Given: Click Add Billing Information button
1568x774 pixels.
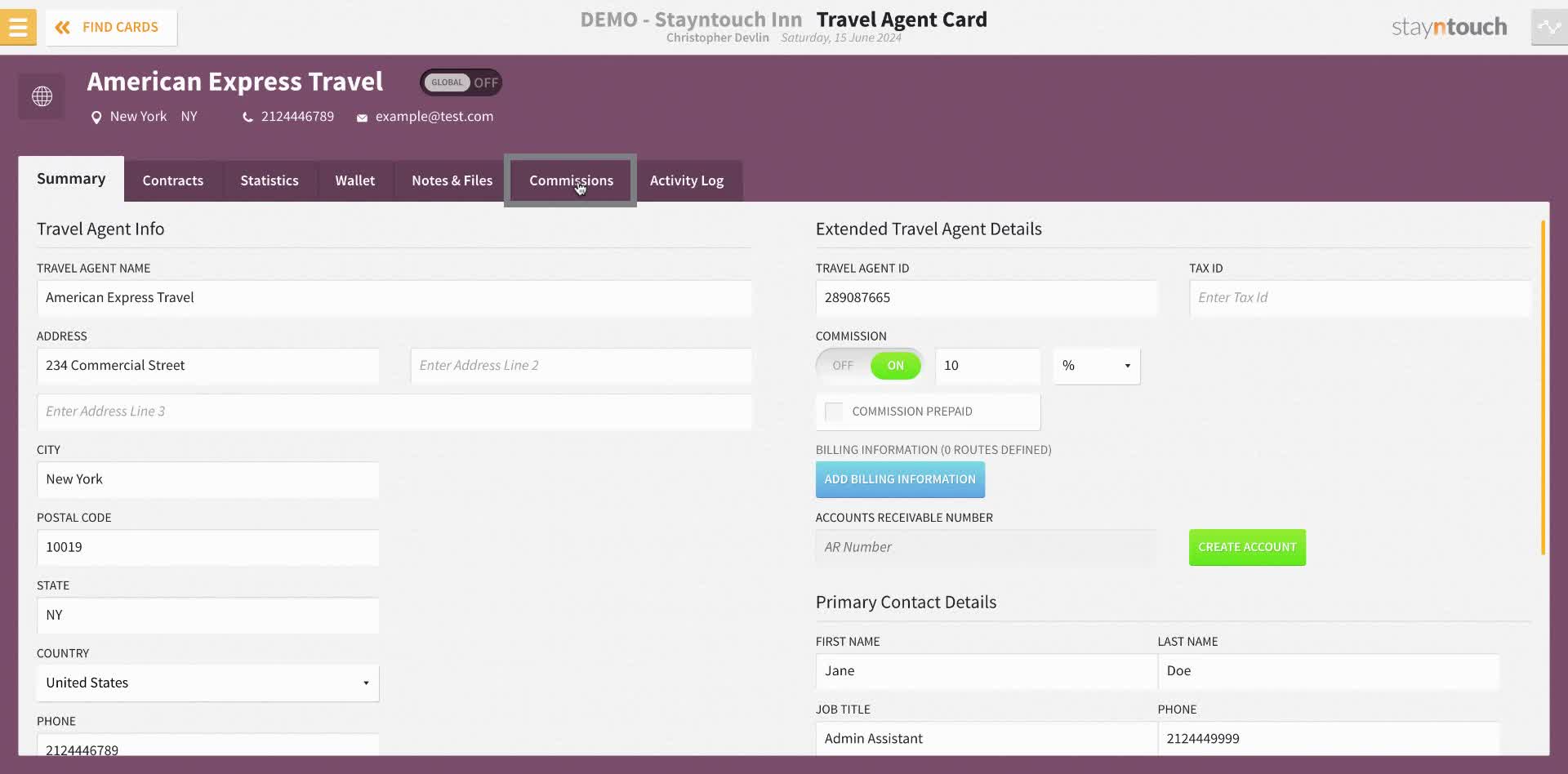Looking at the screenshot, I should (x=900, y=480).
